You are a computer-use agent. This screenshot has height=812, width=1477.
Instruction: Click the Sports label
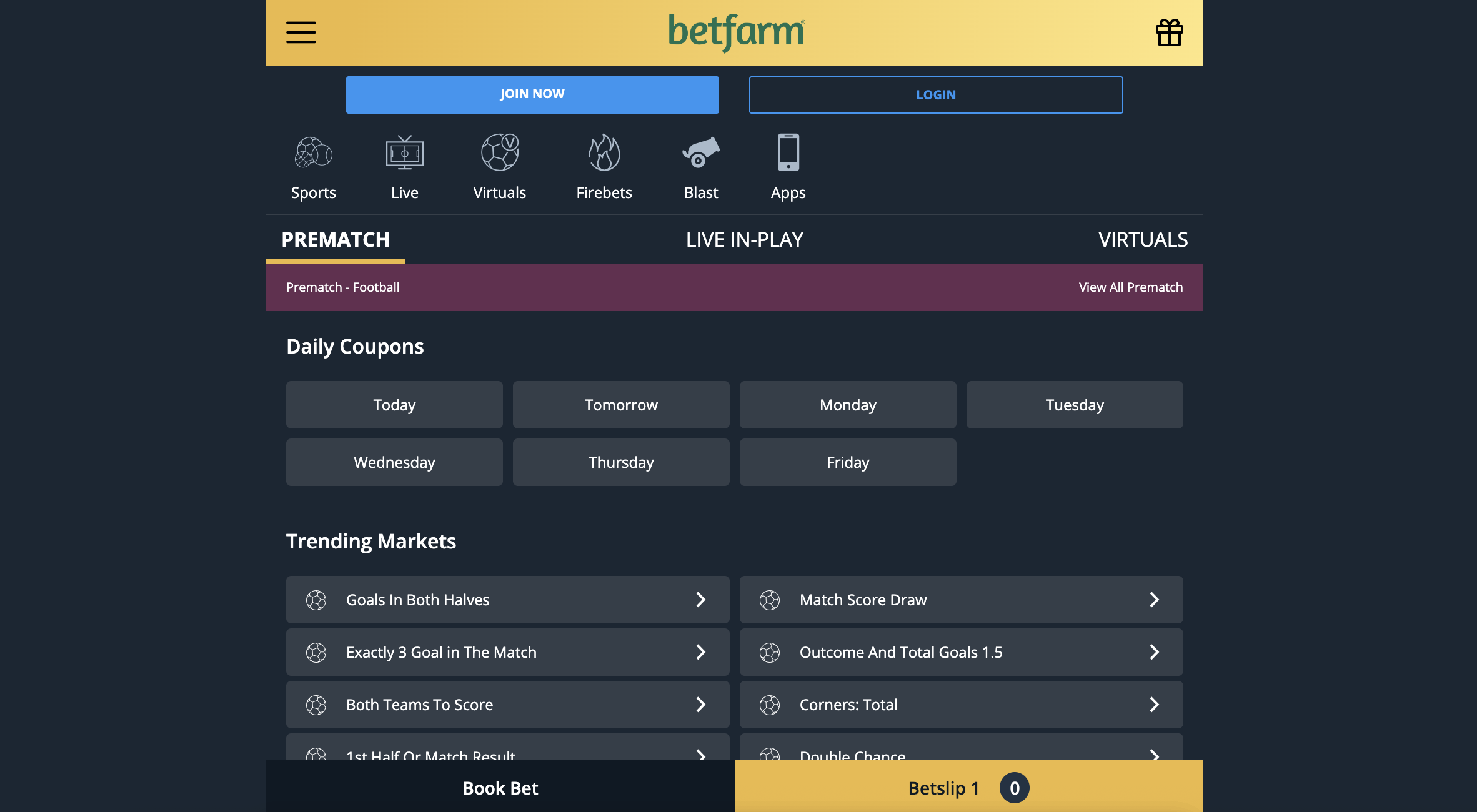[x=314, y=193]
